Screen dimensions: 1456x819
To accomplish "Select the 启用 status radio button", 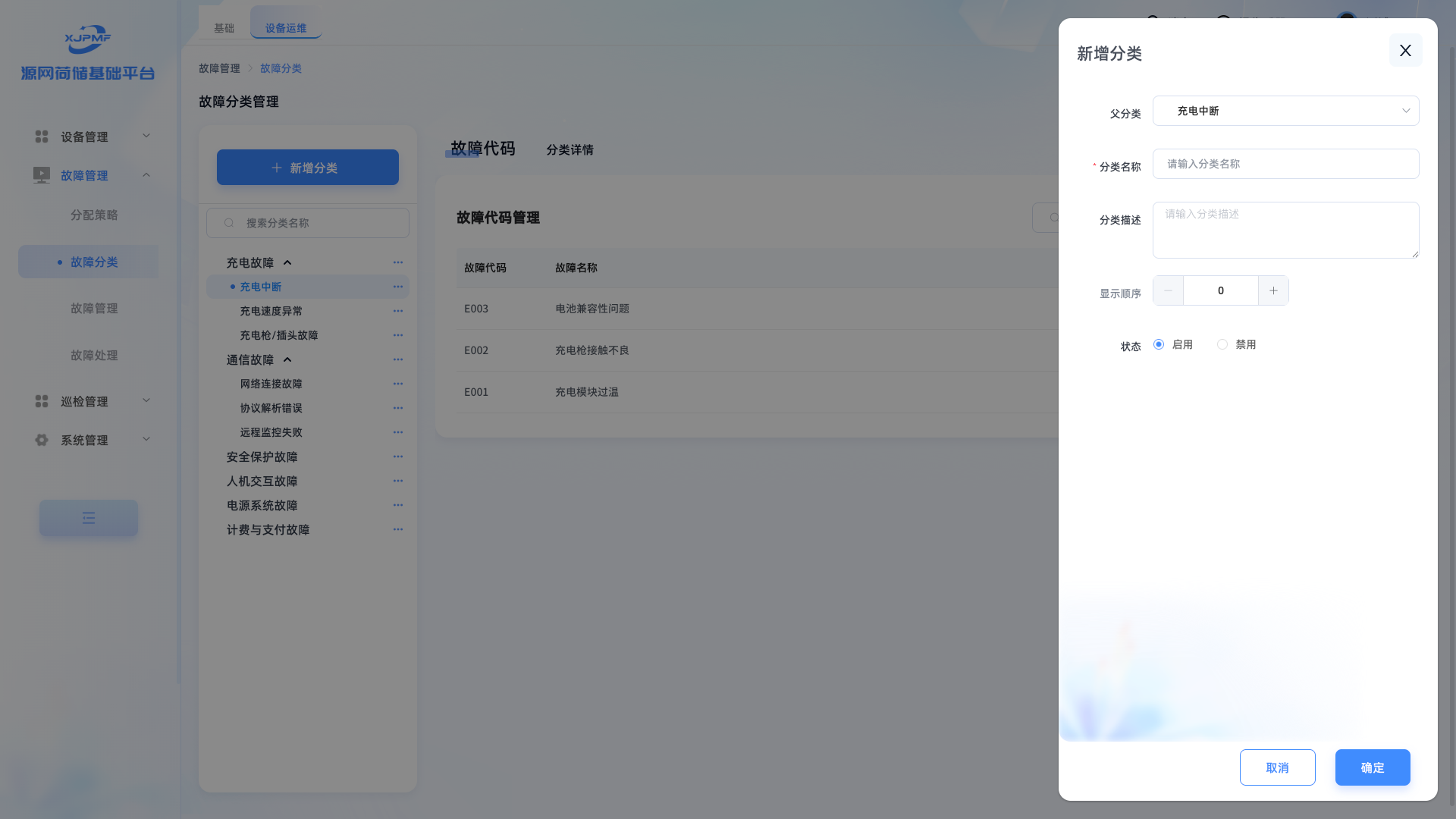I will coord(1159,344).
